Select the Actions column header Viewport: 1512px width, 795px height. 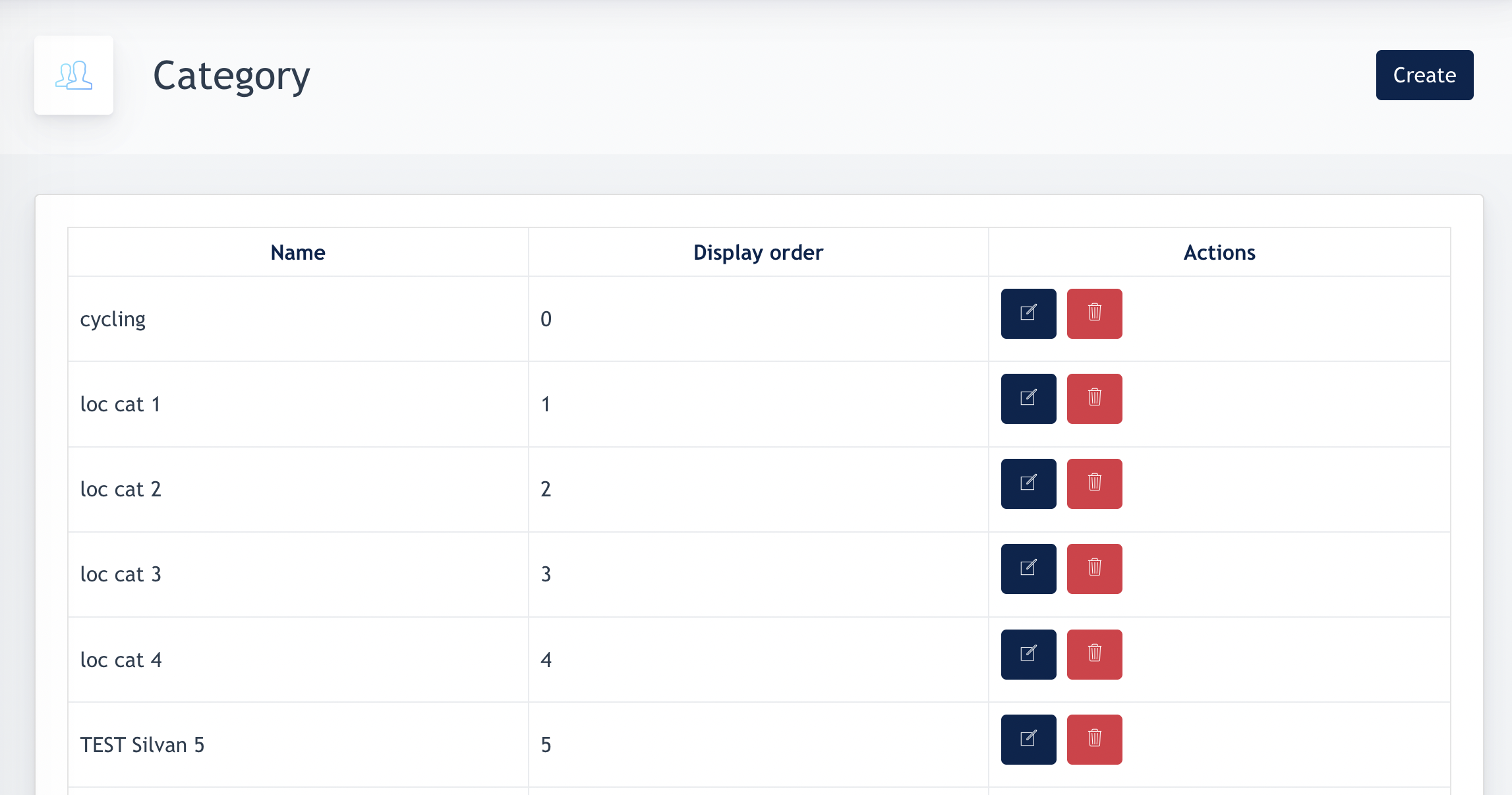pyautogui.click(x=1219, y=252)
